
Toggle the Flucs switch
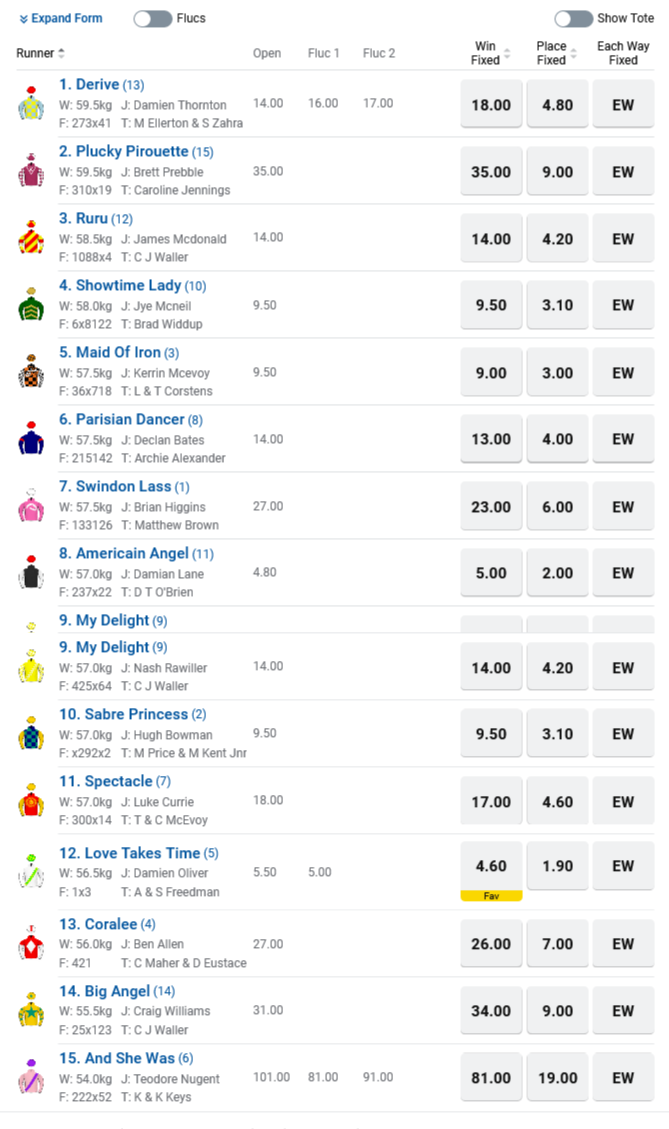tap(152, 19)
